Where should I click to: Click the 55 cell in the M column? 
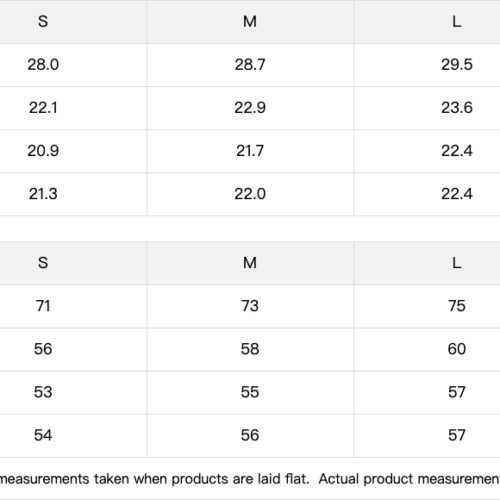pos(250,392)
